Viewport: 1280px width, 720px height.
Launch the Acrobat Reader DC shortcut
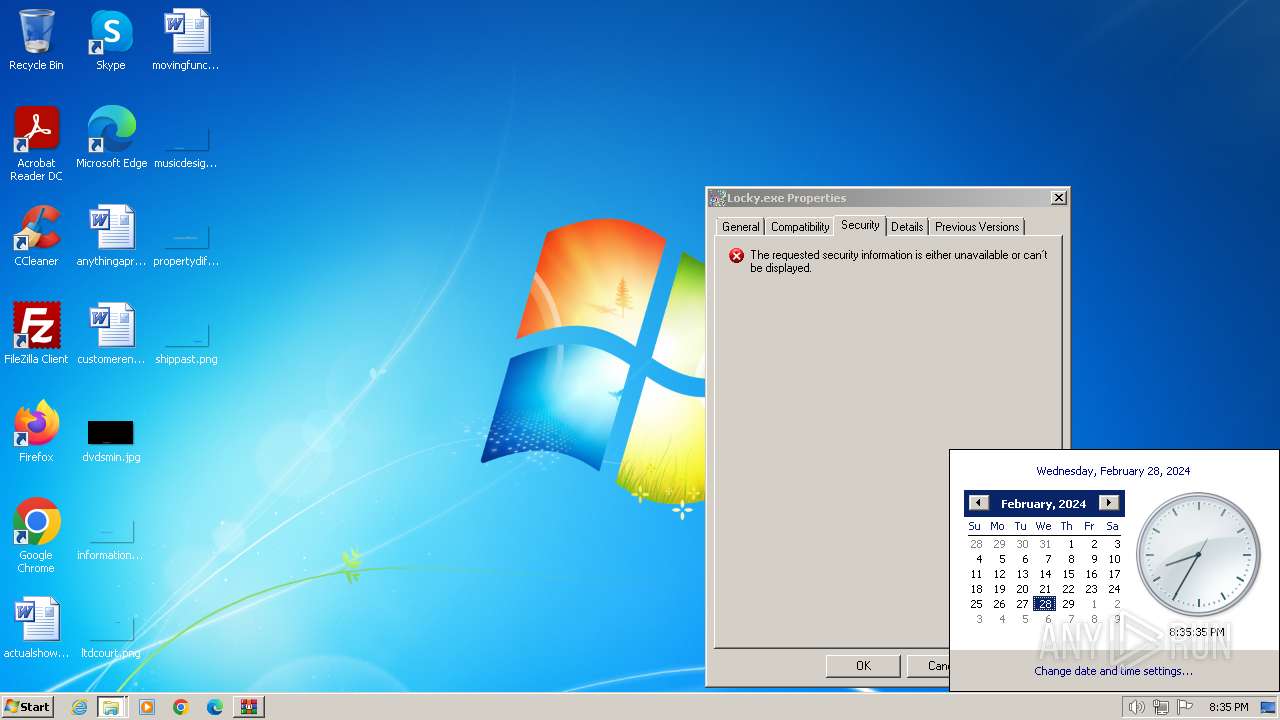coord(36,143)
